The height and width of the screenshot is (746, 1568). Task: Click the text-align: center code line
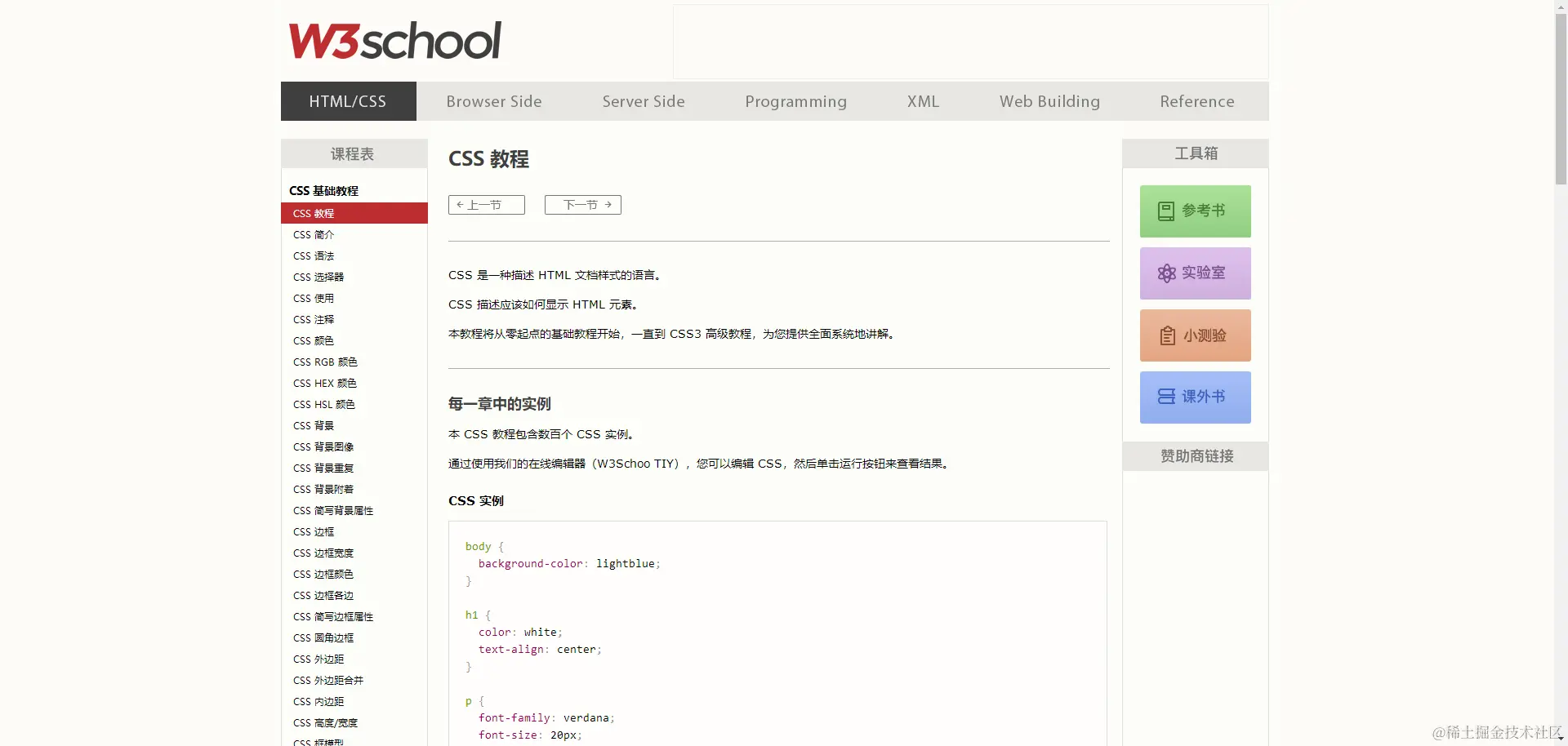[x=540, y=649]
